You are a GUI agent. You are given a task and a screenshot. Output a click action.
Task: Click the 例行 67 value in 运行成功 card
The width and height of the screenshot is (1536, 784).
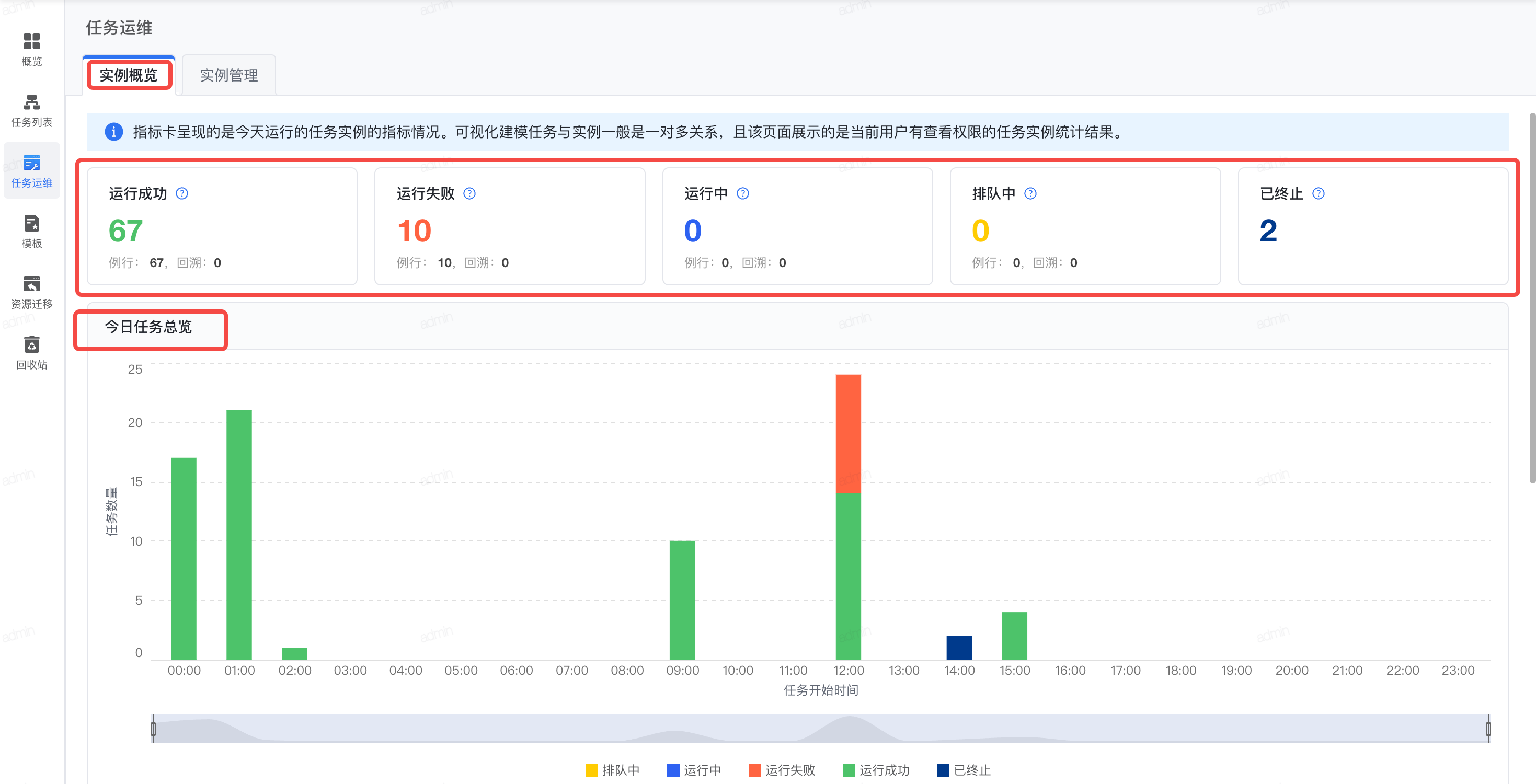pyautogui.click(x=156, y=263)
